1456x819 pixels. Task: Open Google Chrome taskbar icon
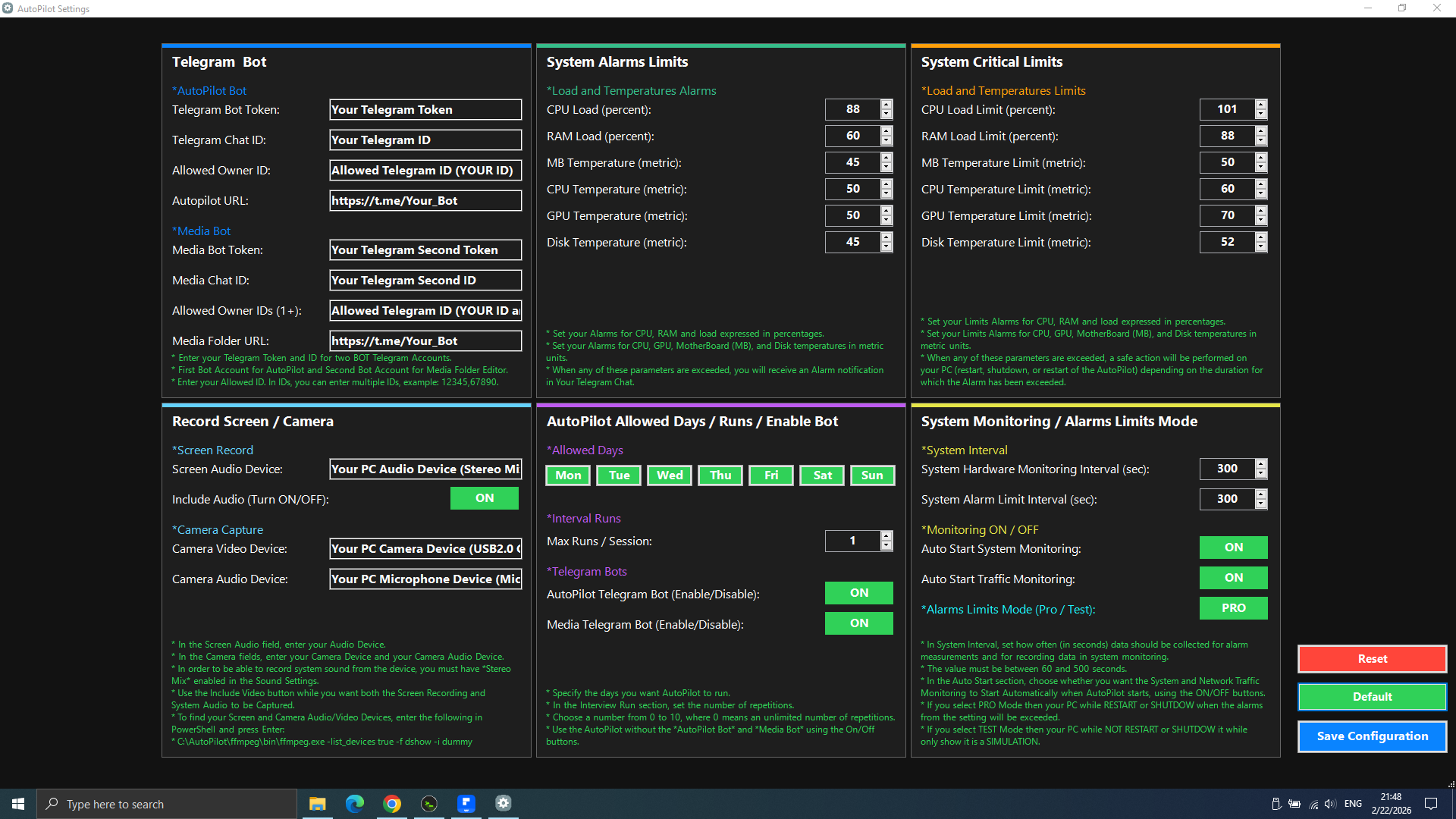[x=392, y=804]
